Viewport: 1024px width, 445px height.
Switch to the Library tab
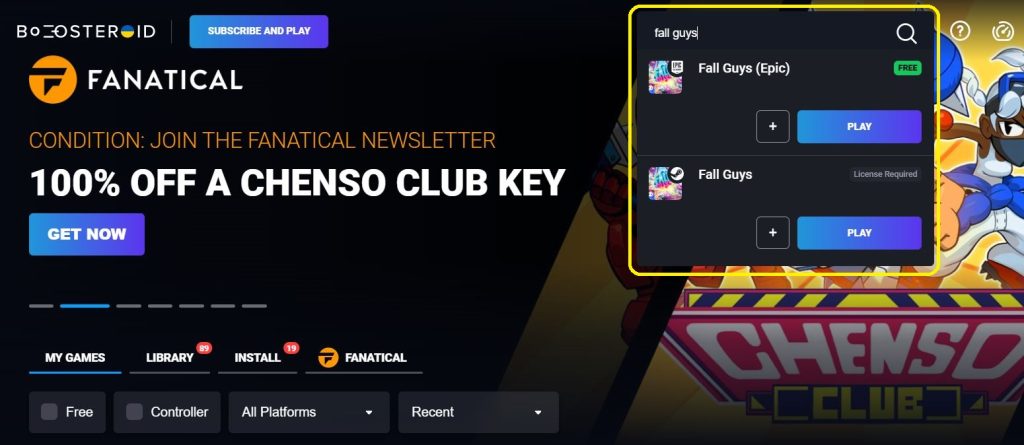170,357
